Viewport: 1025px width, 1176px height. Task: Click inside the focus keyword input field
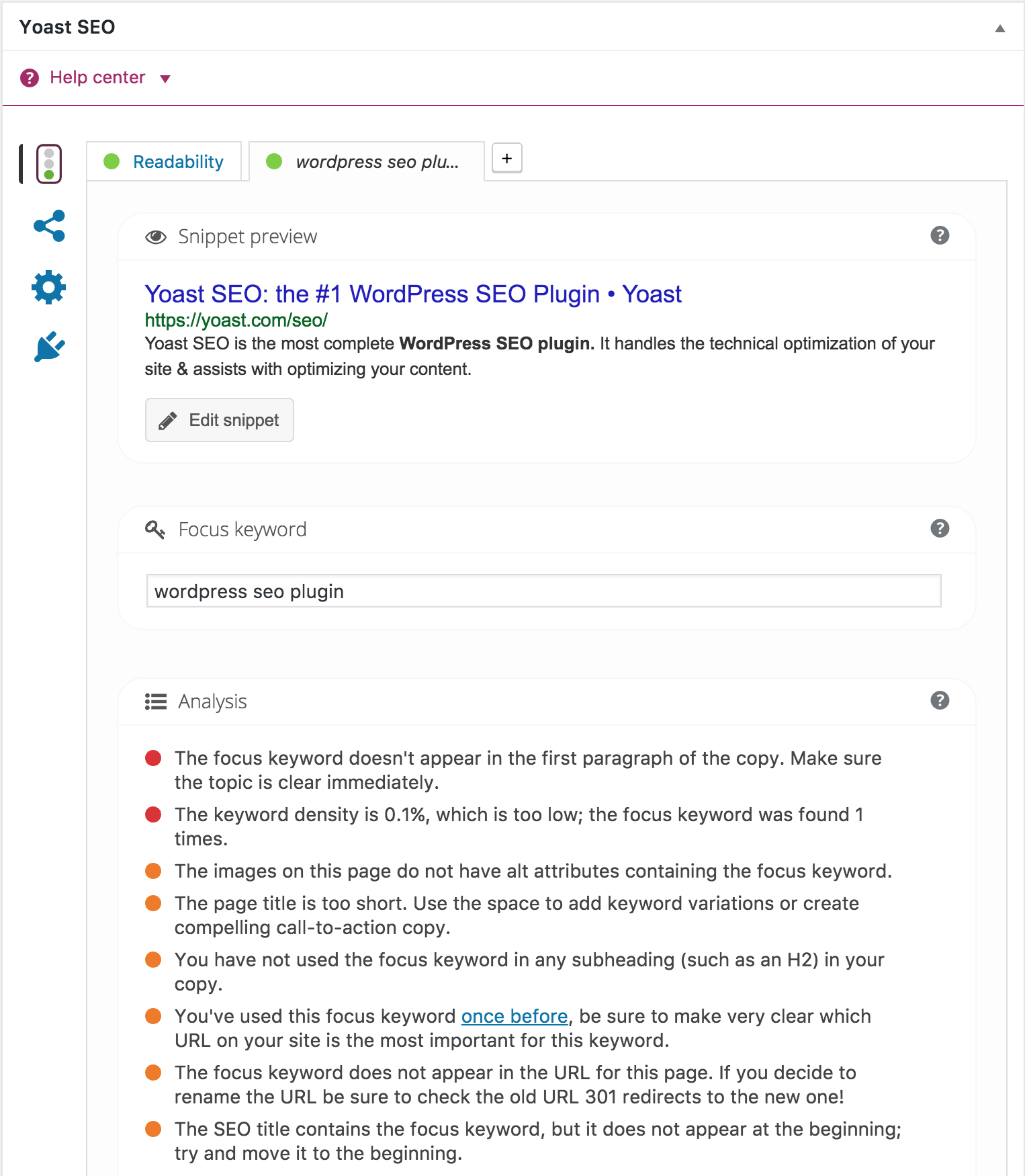pyautogui.click(x=543, y=591)
